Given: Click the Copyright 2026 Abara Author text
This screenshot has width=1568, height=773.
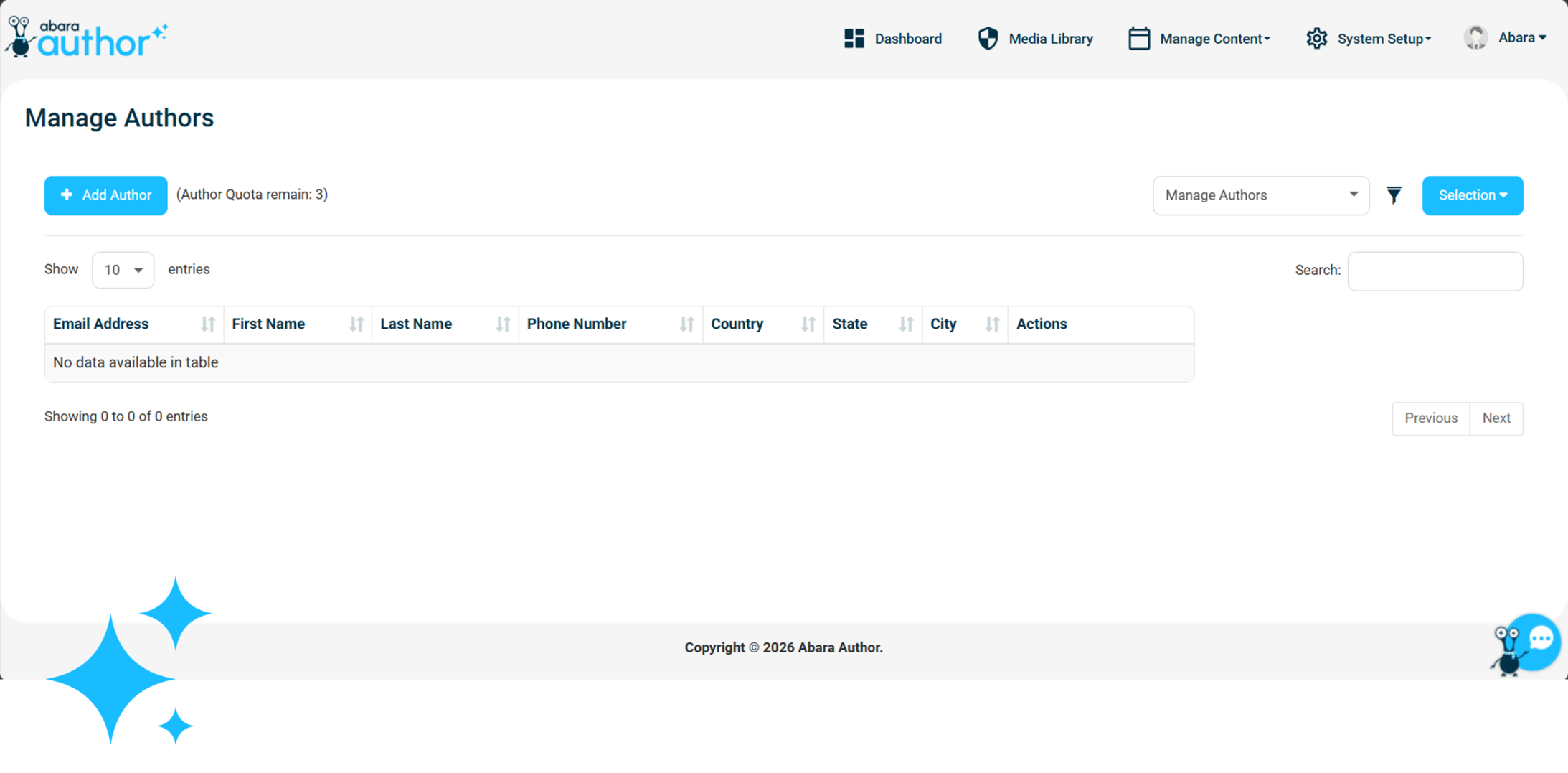Looking at the screenshot, I should tap(783, 647).
